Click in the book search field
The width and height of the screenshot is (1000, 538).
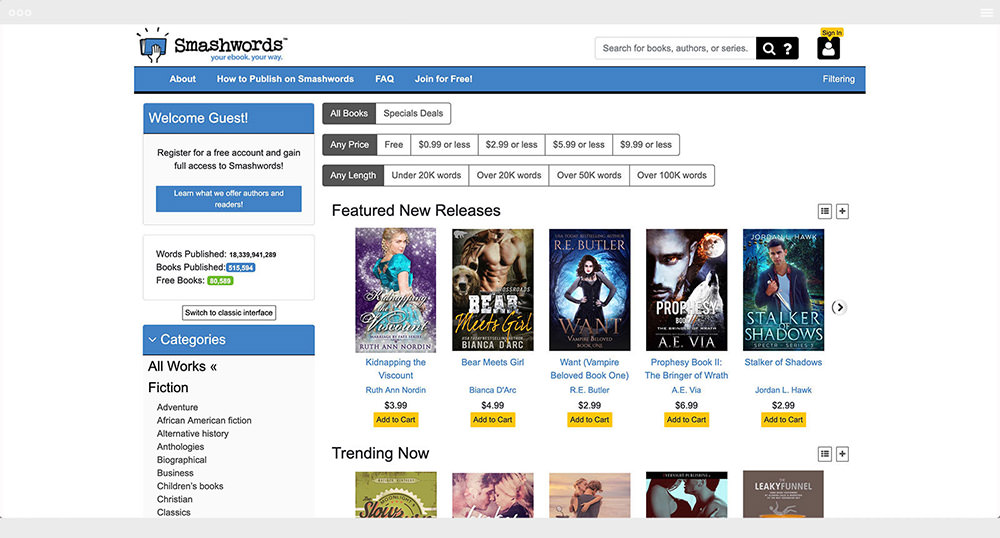click(675, 48)
